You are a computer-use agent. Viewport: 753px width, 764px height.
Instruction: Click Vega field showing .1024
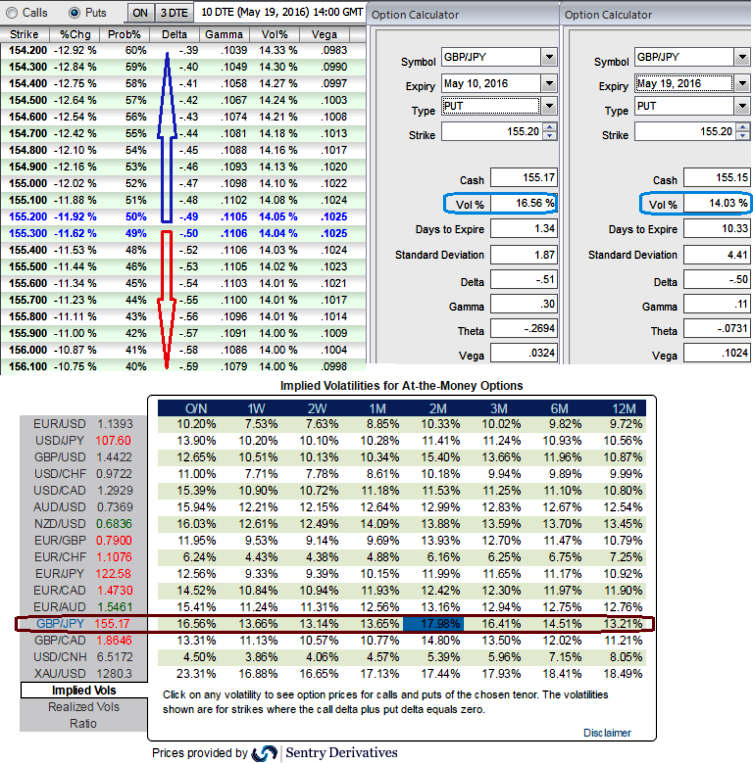tap(716, 353)
